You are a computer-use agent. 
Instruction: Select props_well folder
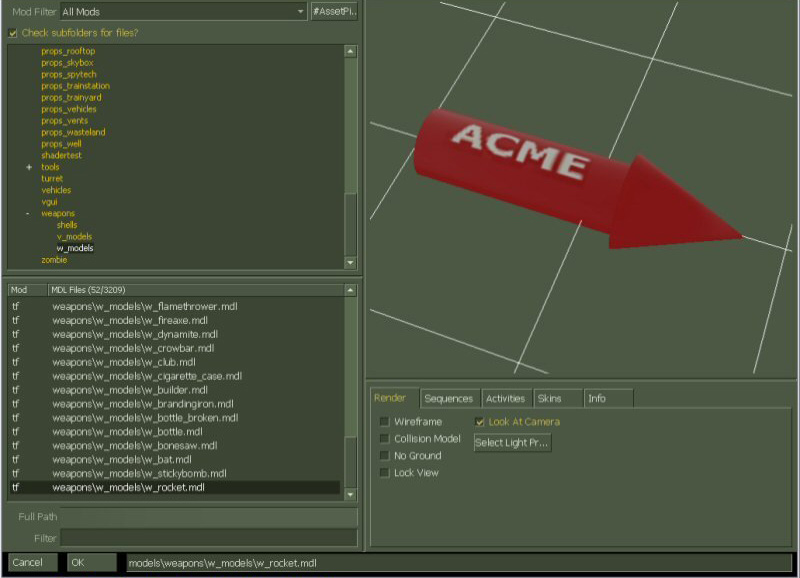coord(61,144)
